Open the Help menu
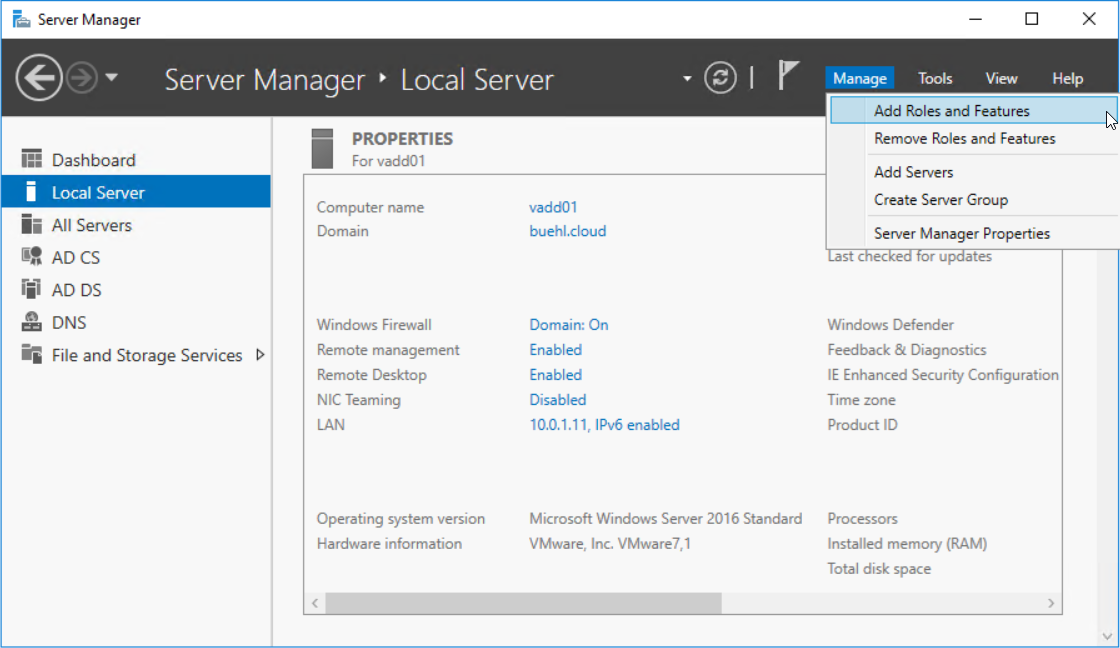This screenshot has height=648, width=1120. [1067, 79]
